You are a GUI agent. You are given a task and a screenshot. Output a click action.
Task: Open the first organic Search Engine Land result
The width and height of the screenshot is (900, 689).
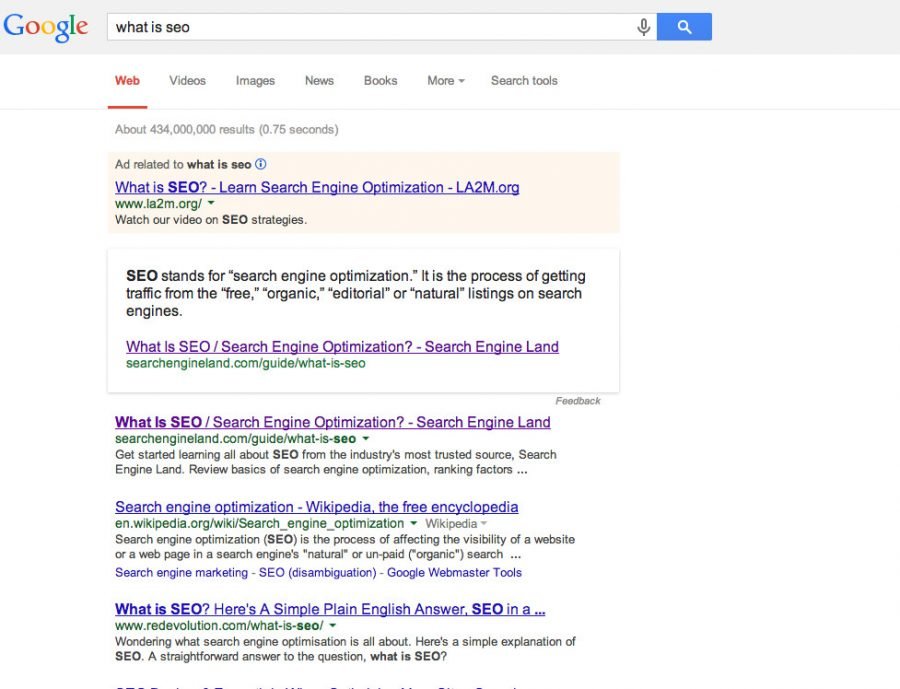coord(332,422)
